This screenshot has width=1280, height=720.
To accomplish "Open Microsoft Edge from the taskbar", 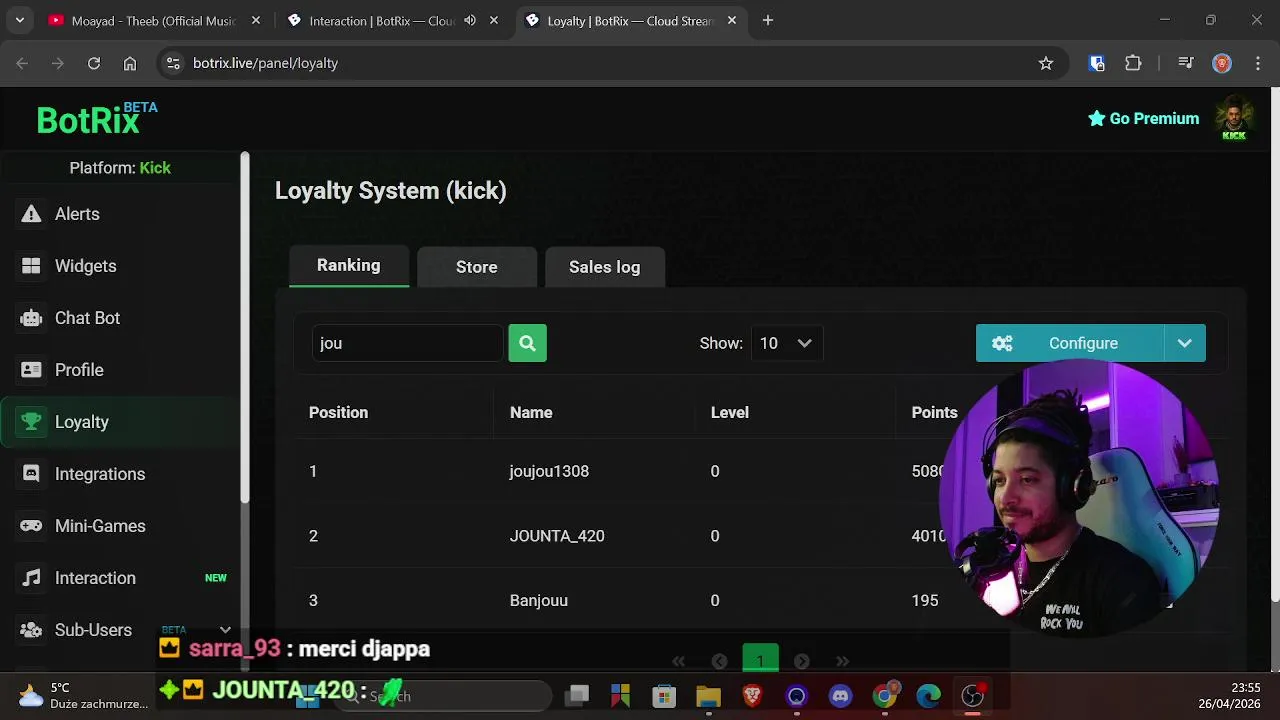I will [x=929, y=696].
